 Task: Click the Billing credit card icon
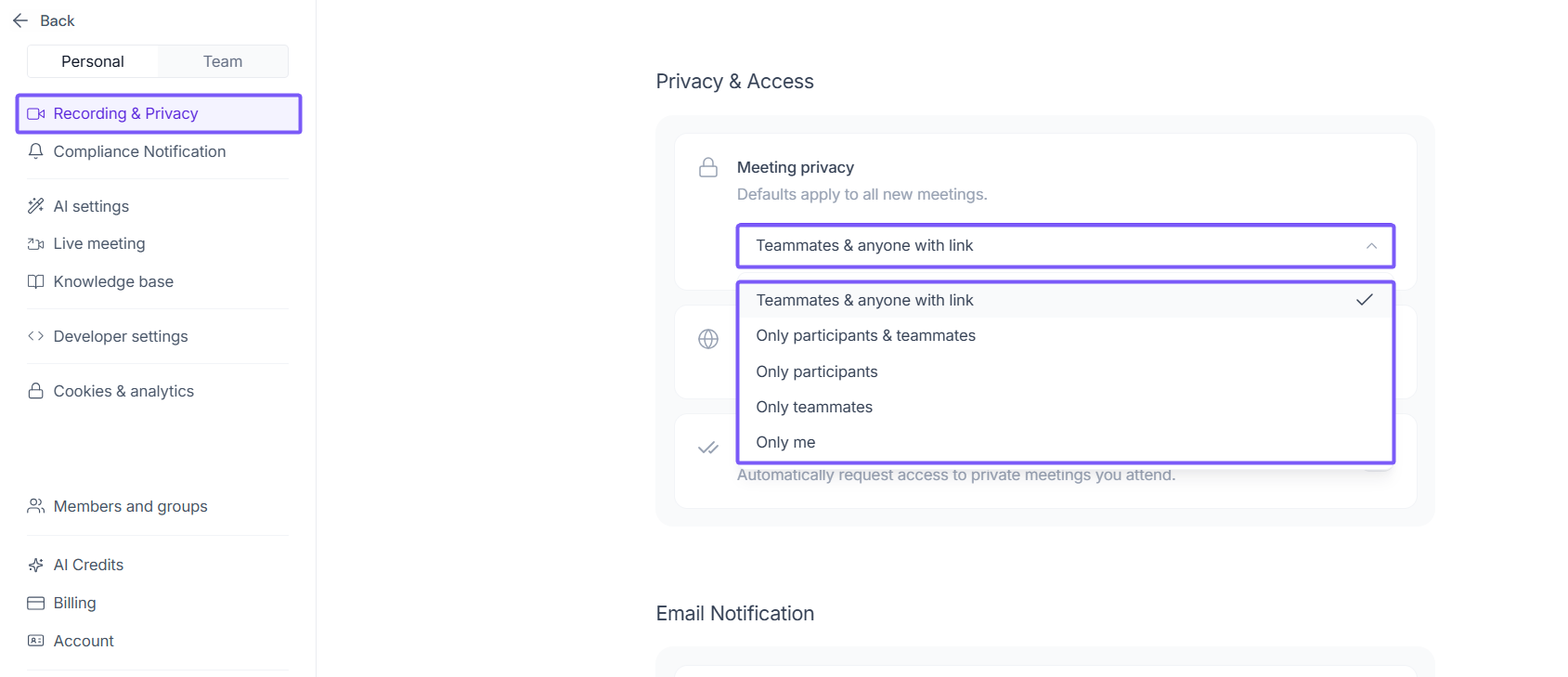[36, 603]
